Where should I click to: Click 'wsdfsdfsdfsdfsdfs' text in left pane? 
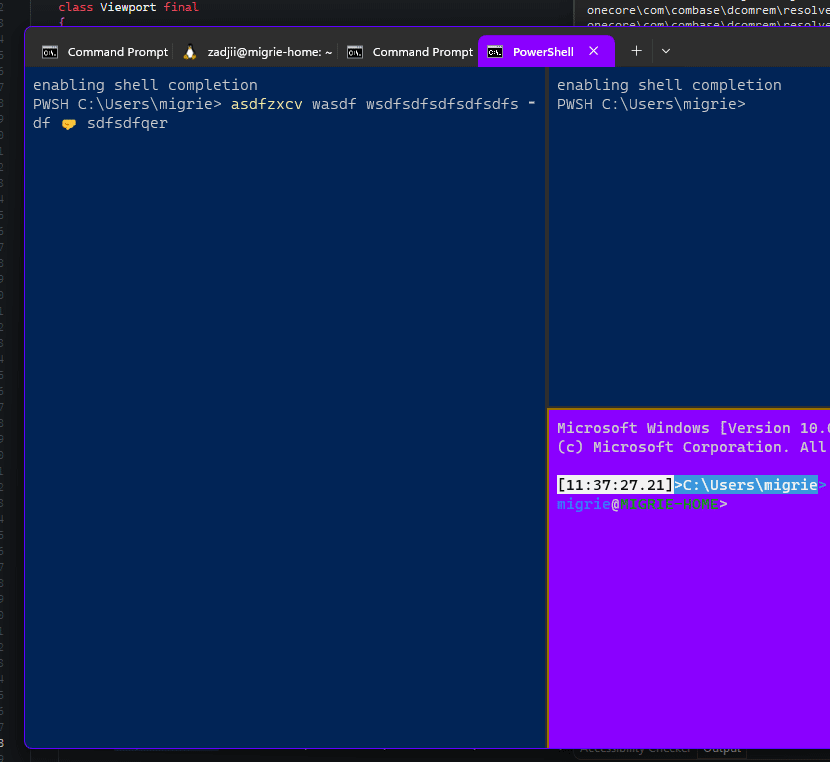pyautogui.click(x=442, y=104)
